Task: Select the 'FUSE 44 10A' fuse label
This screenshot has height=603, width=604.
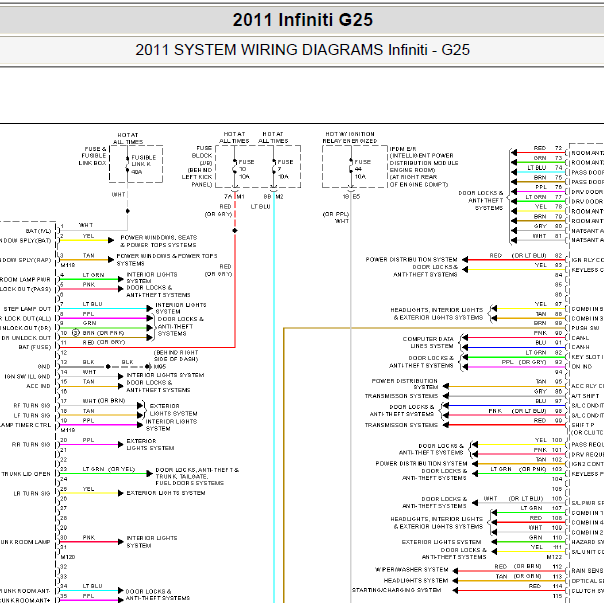Action: click(362, 169)
